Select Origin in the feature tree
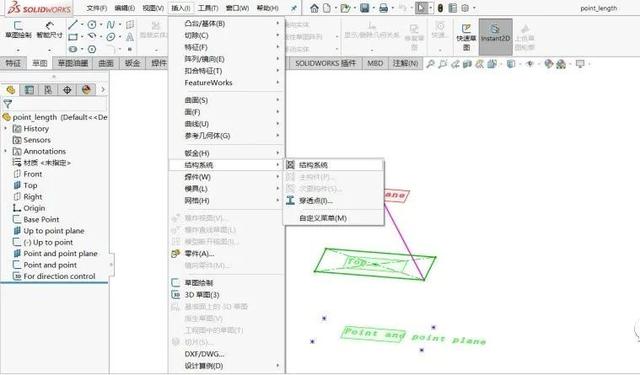This screenshot has width=640, height=375. tap(29, 208)
